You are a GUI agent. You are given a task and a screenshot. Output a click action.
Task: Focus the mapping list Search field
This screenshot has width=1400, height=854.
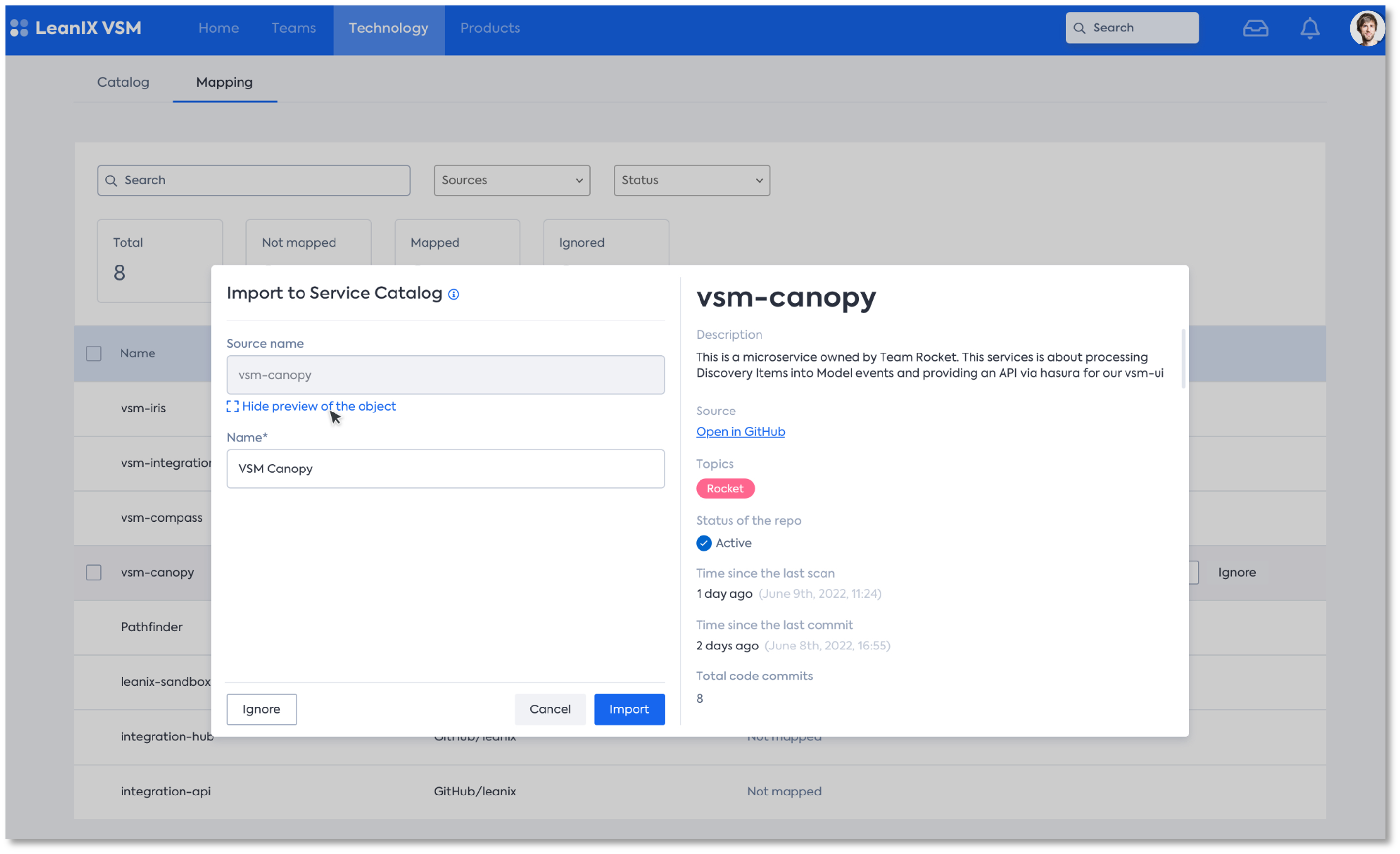254,180
